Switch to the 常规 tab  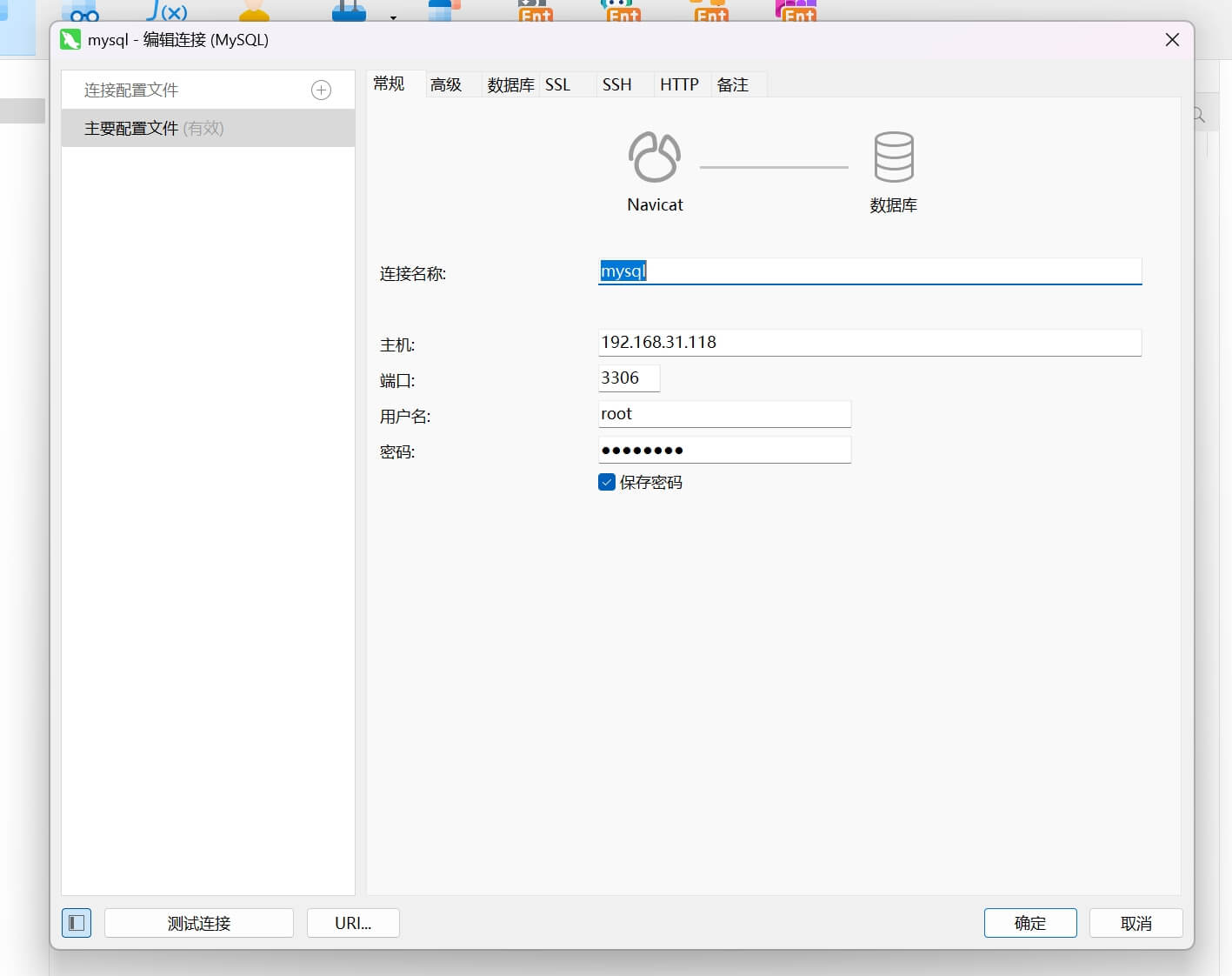[x=389, y=84]
